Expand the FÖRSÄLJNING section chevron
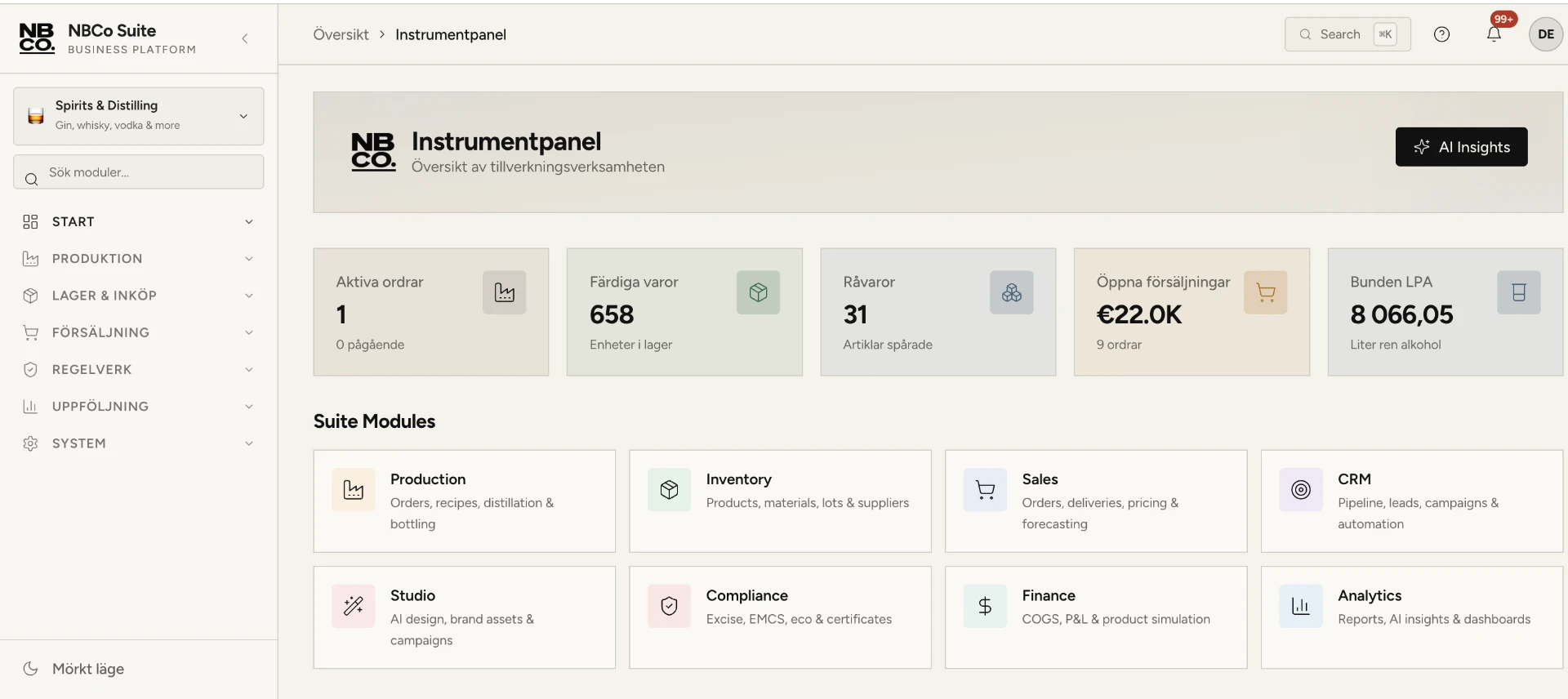The width and height of the screenshot is (1568, 699). point(248,332)
